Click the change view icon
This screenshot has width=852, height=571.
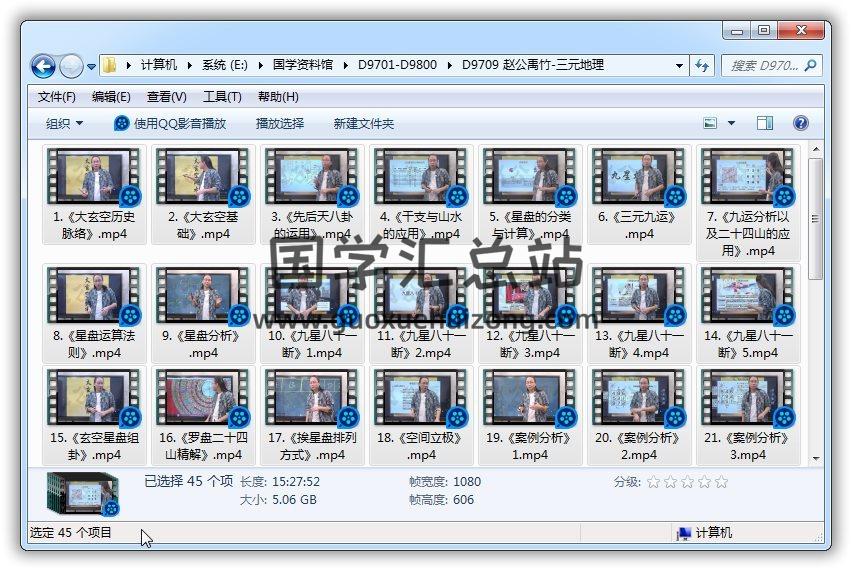(711, 123)
